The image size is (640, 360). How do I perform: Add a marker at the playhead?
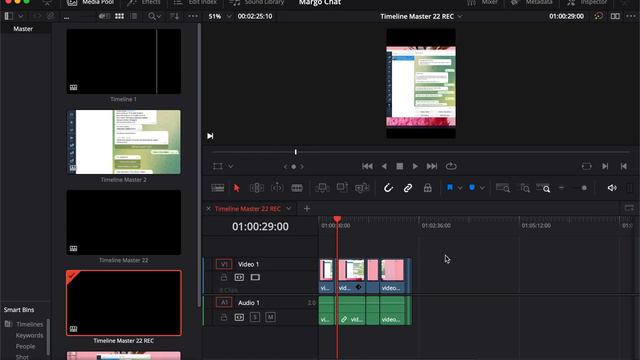pos(472,188)
